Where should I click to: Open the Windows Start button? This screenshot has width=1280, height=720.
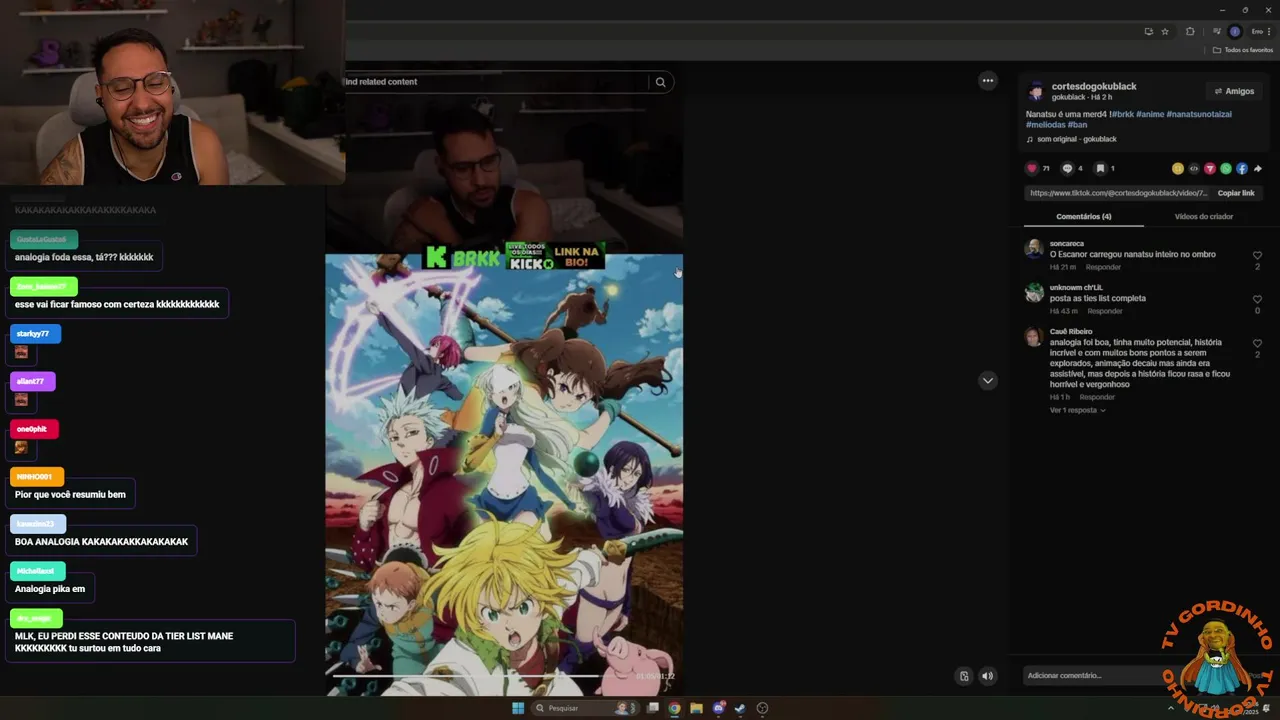coord(518,708)
